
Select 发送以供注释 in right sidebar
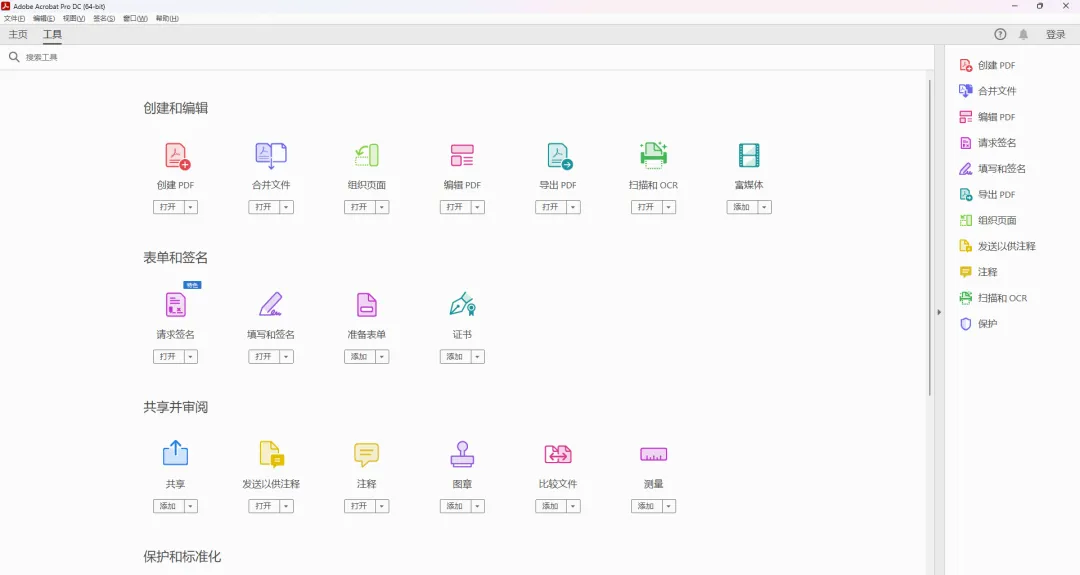[x=998, y=246]
